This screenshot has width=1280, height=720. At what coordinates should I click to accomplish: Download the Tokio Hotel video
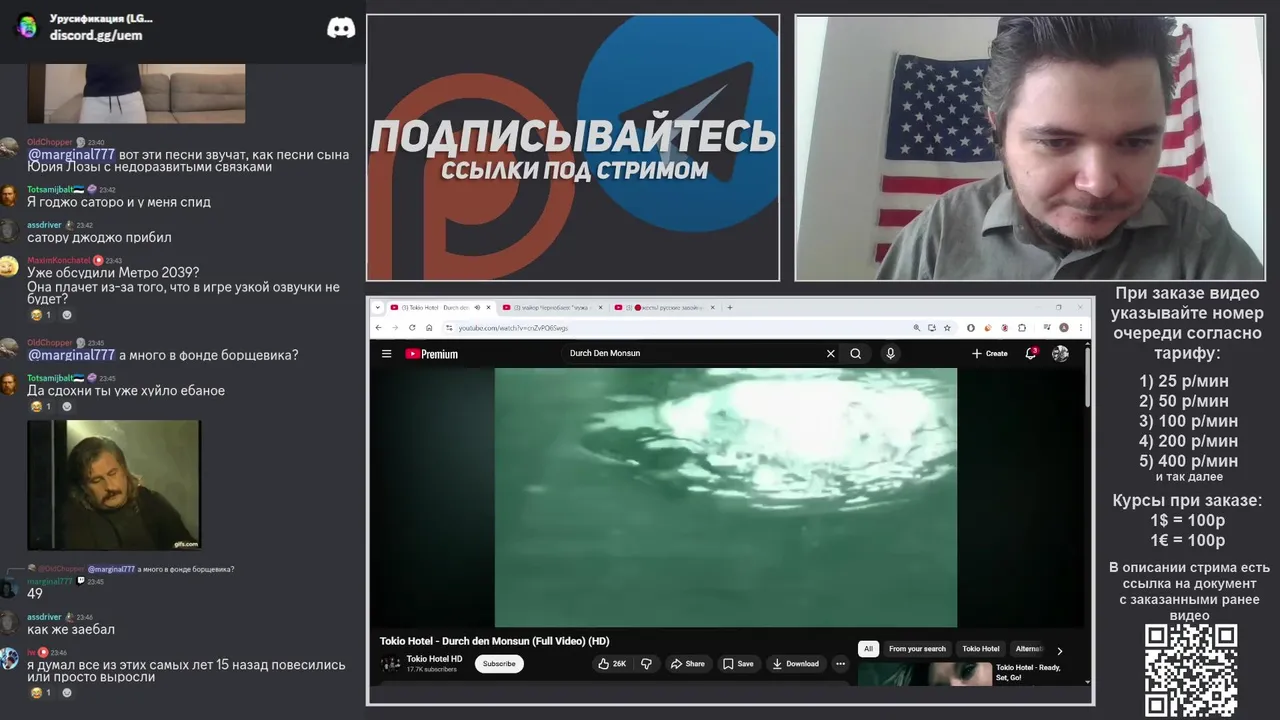tap(795, 663)
